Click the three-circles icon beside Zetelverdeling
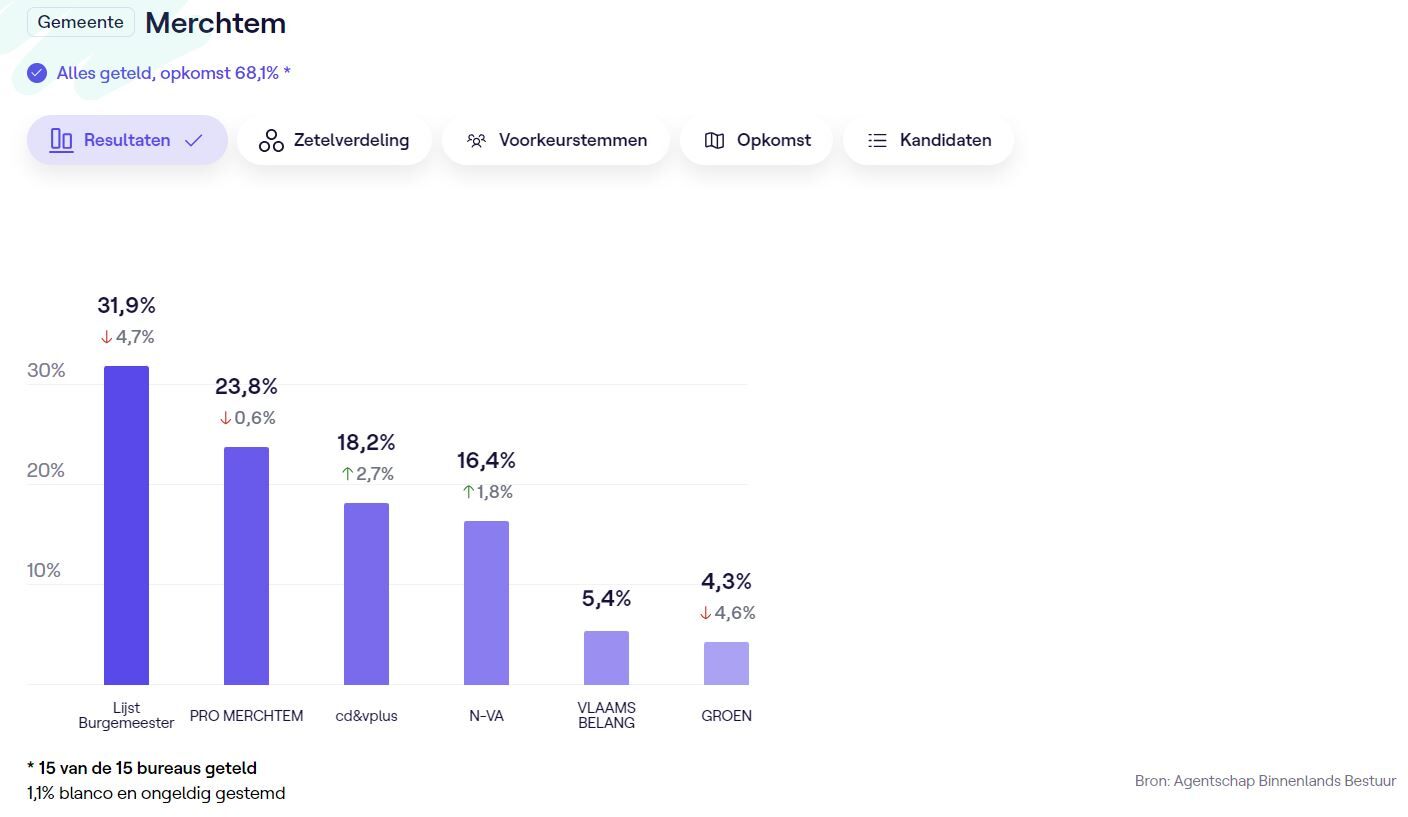The width and height of the screenshot is (1408, 817). coord(271,141)
